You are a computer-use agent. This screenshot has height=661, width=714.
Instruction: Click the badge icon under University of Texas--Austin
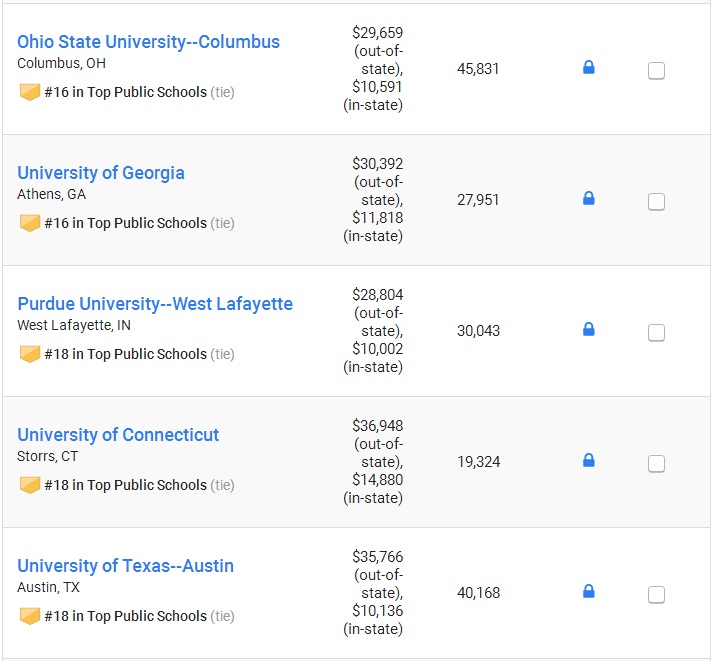pos(30,616)
